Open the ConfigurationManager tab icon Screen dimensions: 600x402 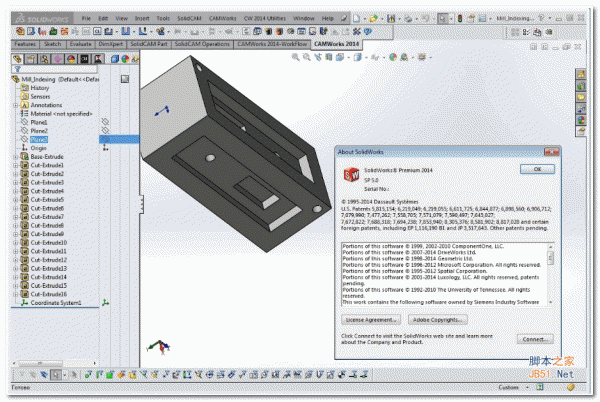(x=44, y=59)
